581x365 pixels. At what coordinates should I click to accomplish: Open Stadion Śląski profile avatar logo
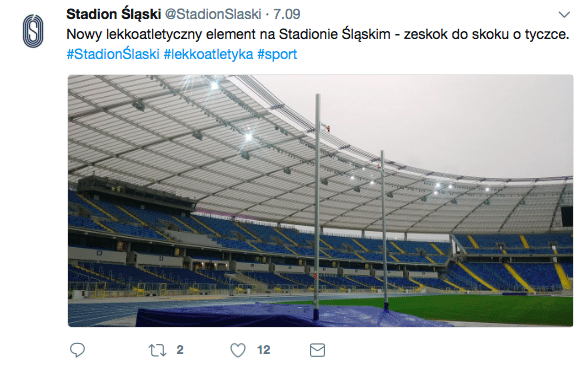point(33,31)
